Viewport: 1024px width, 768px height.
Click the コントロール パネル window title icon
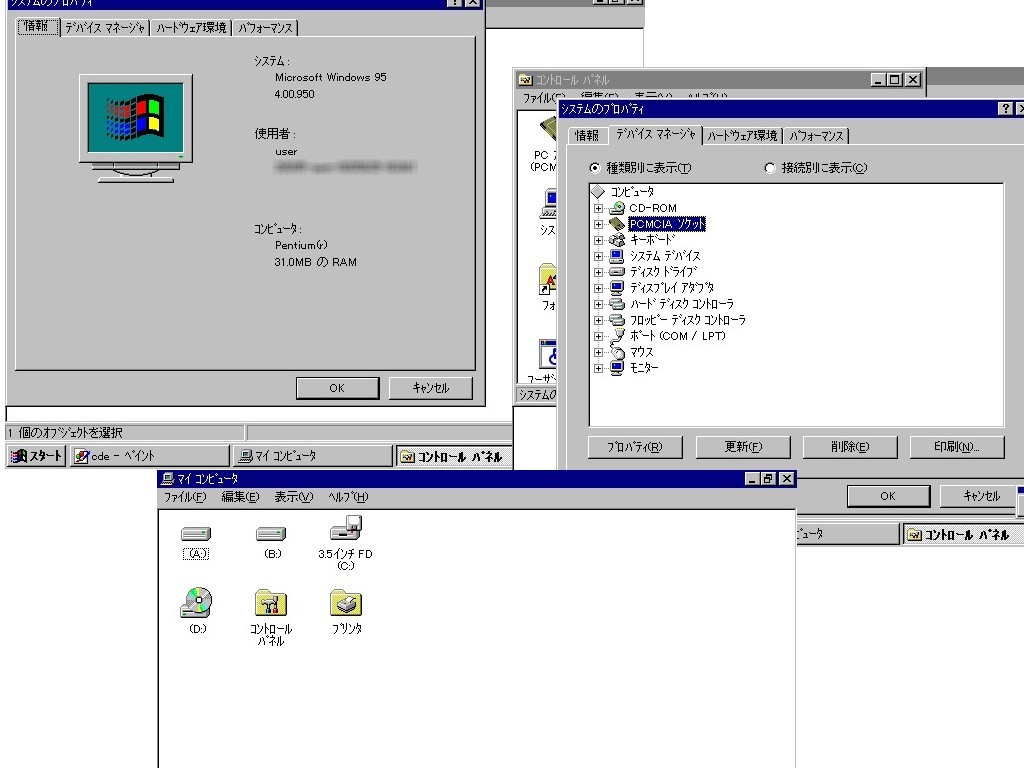point(525,80)
